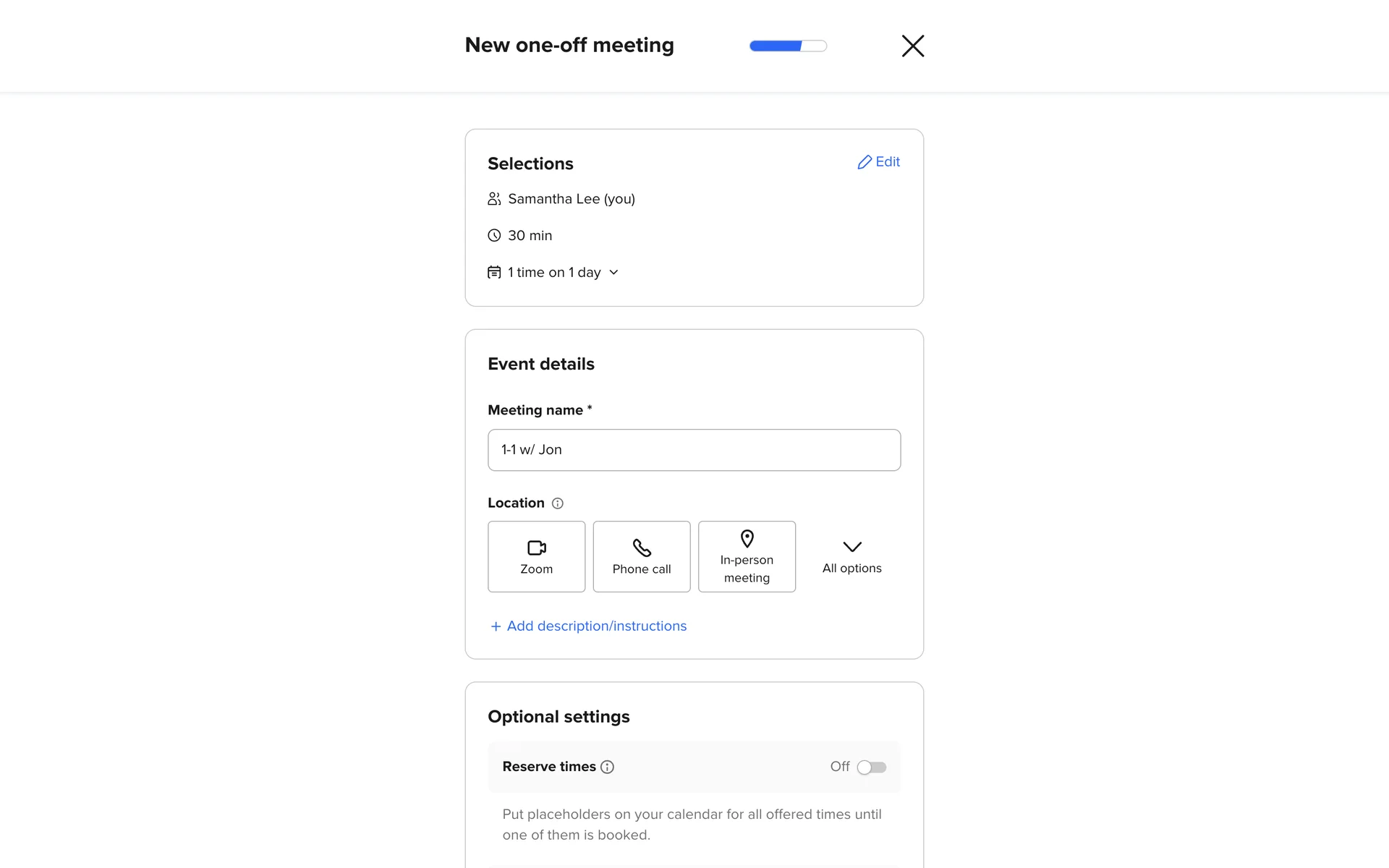Expand All options for location

851,556
